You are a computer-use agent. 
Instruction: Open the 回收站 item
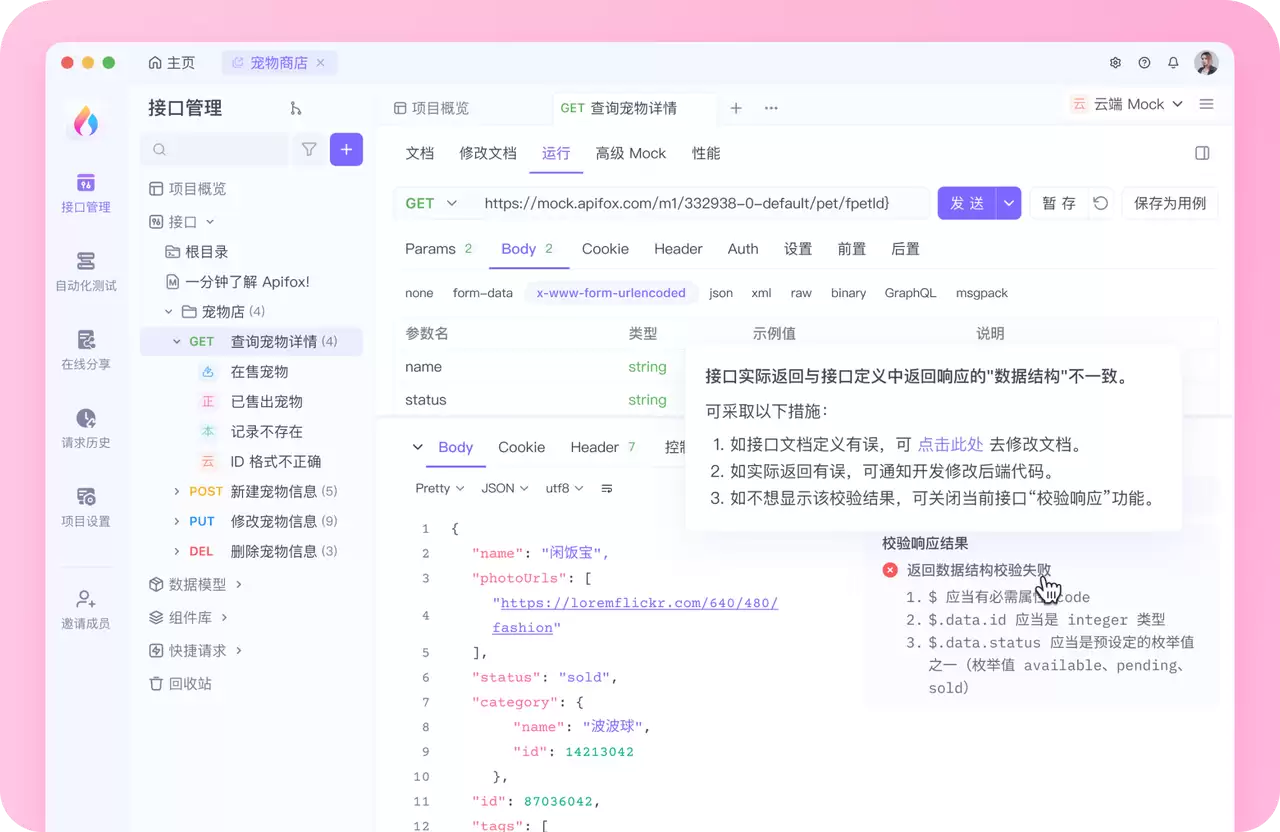(x=180, y=684)
